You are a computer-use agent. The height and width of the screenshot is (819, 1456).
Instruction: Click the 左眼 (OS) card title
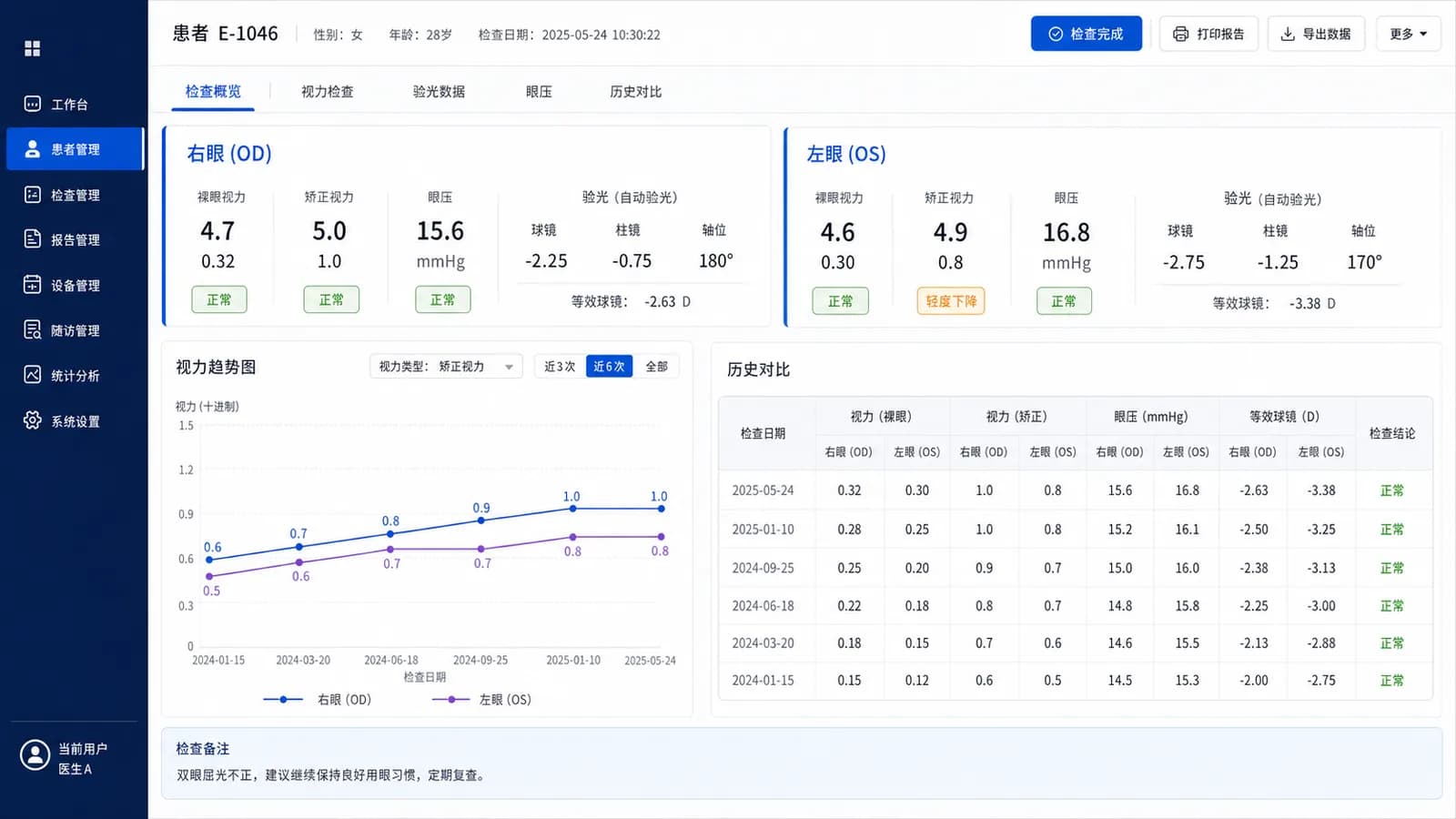(x=846, y=154)
